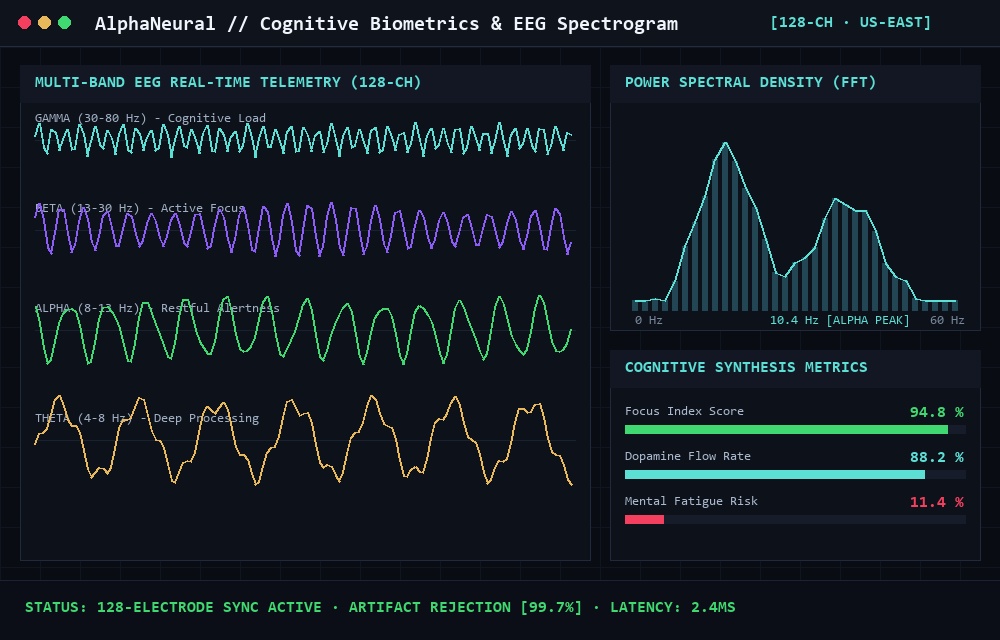Click the Dopamine Flow Rate label
The height and width of the screenshot is (640, 1000).
688,456
